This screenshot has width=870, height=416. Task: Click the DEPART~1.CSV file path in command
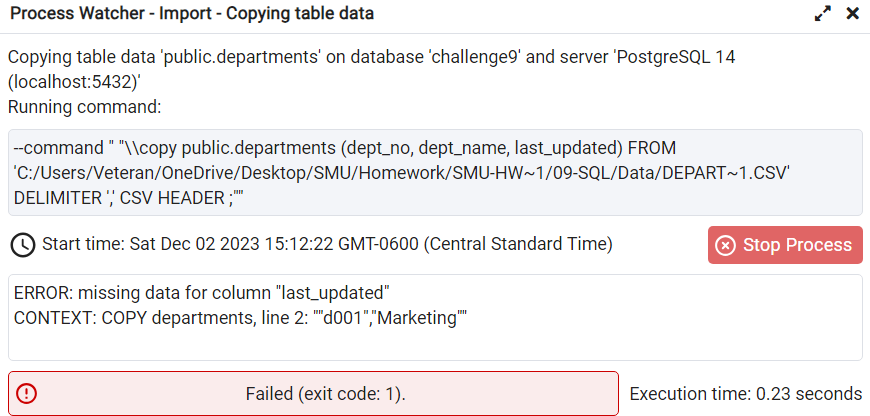[402, 173]
